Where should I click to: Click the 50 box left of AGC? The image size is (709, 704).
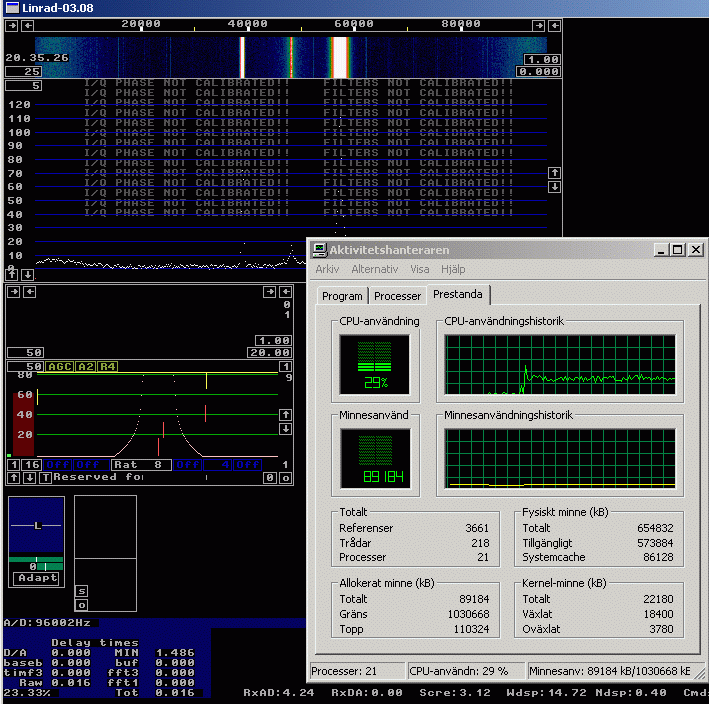point(25,366)
